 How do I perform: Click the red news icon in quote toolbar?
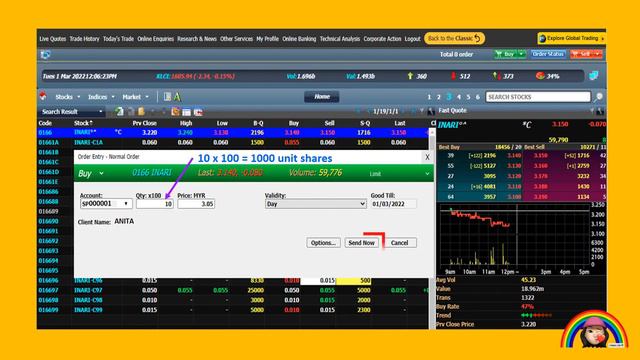[198, 112]
